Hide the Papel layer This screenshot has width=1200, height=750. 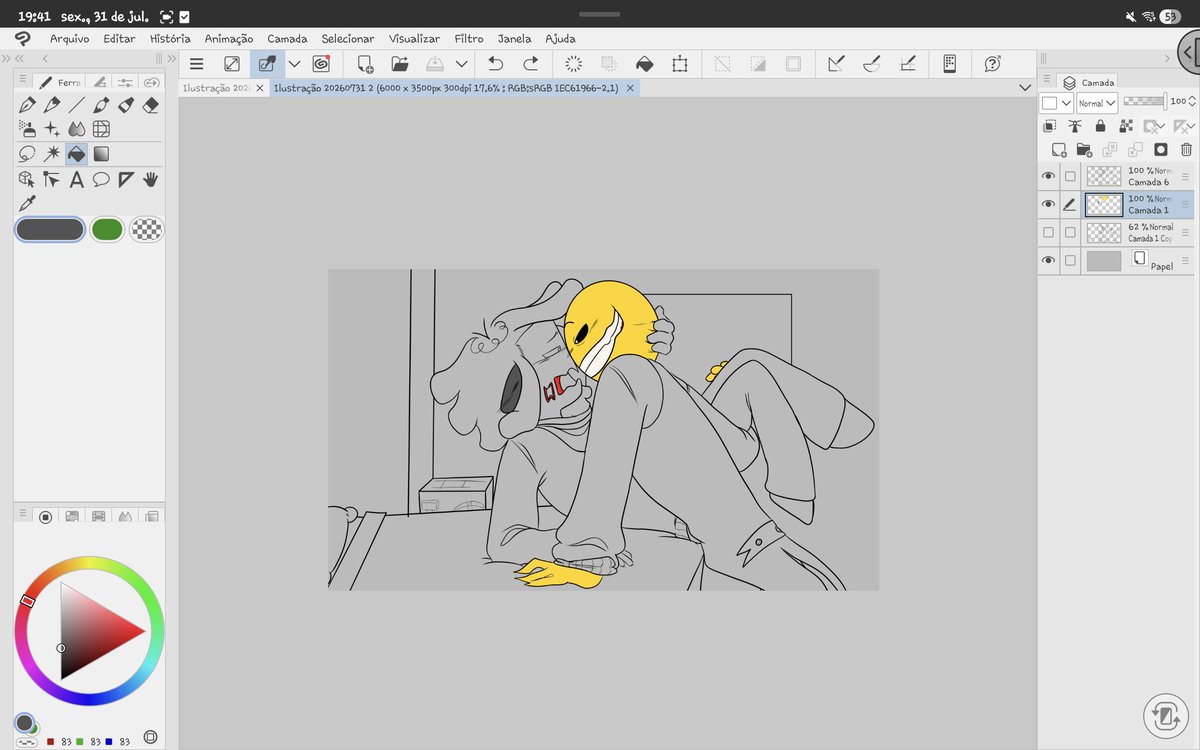(x=1048, y=260)
